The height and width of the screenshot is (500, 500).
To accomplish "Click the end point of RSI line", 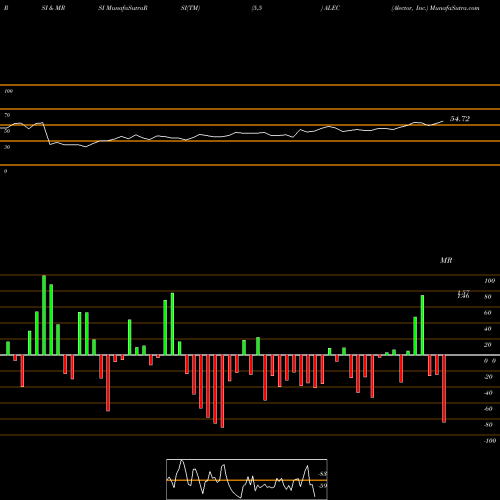I will pyautogui.click(x=443, y=121).
